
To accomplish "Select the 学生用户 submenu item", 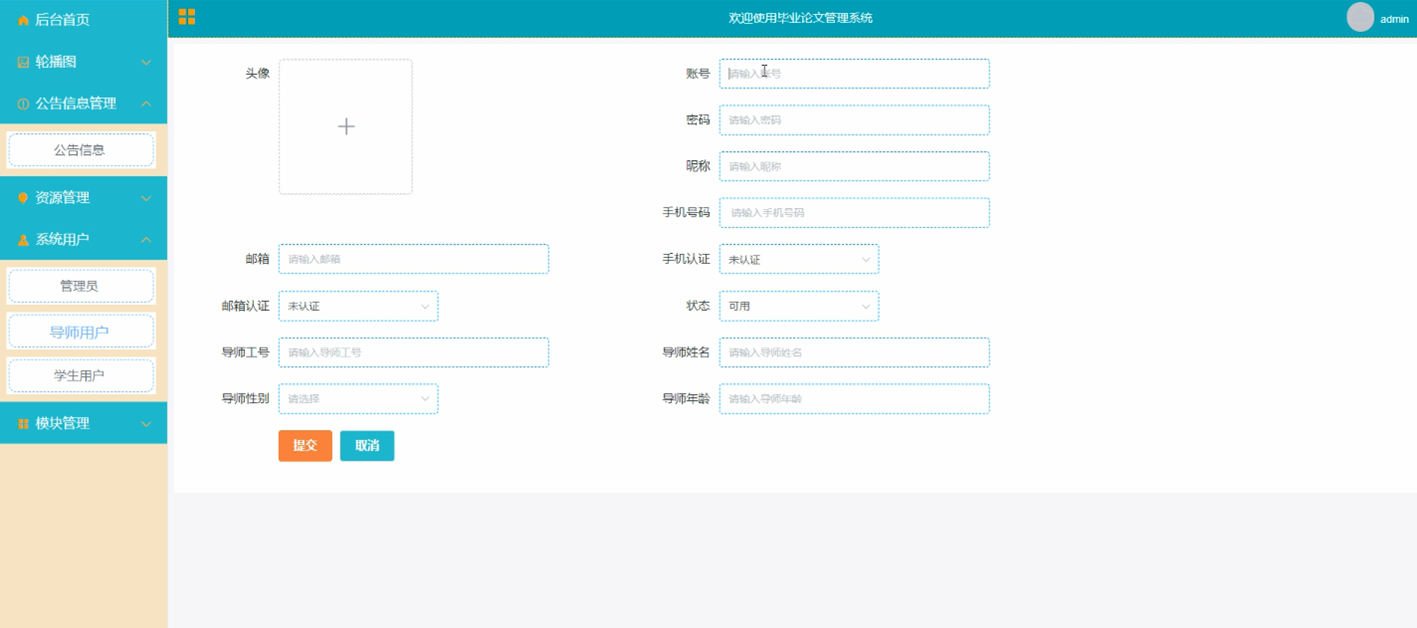I will 81,376.
